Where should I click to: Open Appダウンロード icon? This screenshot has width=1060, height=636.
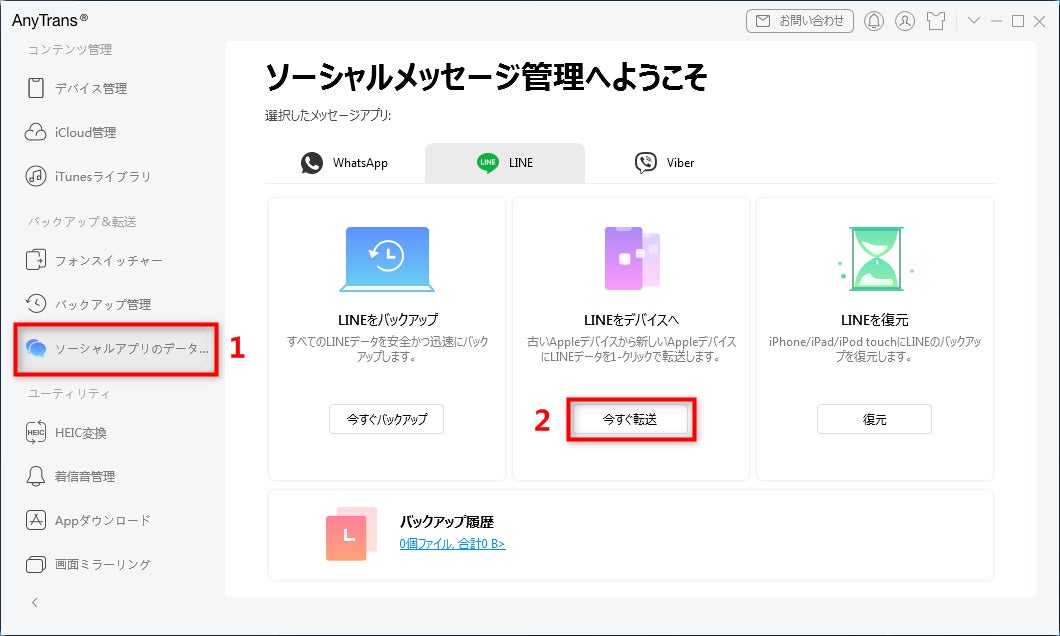pyautogui.click(x=35, y=520)
